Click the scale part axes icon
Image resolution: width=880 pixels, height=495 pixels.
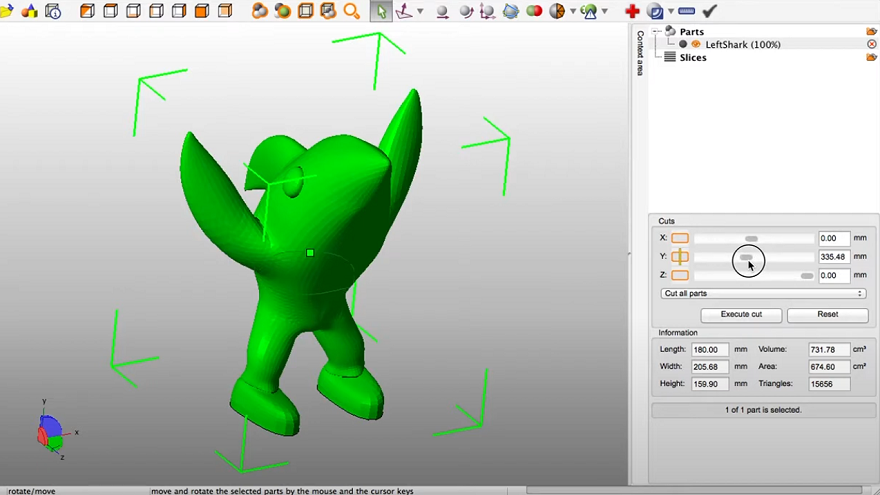(x=487, y=11)
